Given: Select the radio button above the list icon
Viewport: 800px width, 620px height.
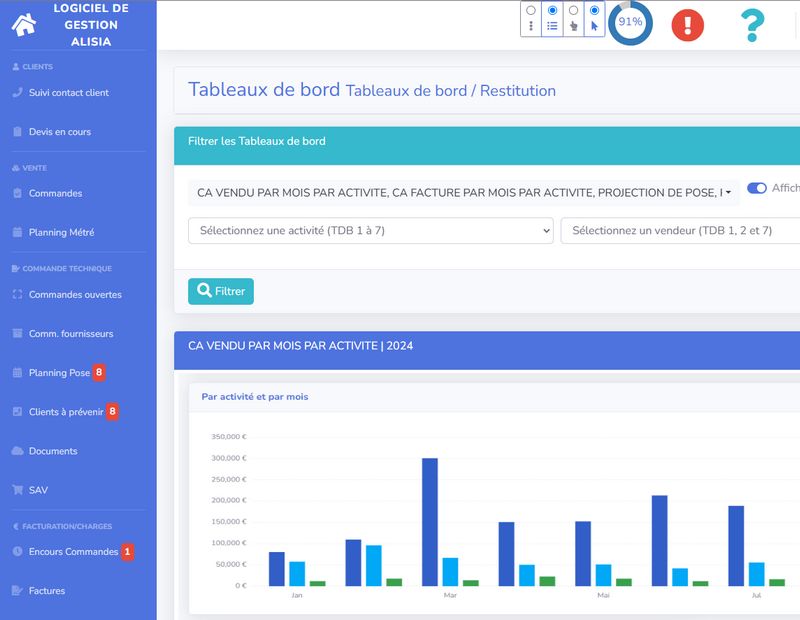Looking at the screenshot, I should 552,10.
